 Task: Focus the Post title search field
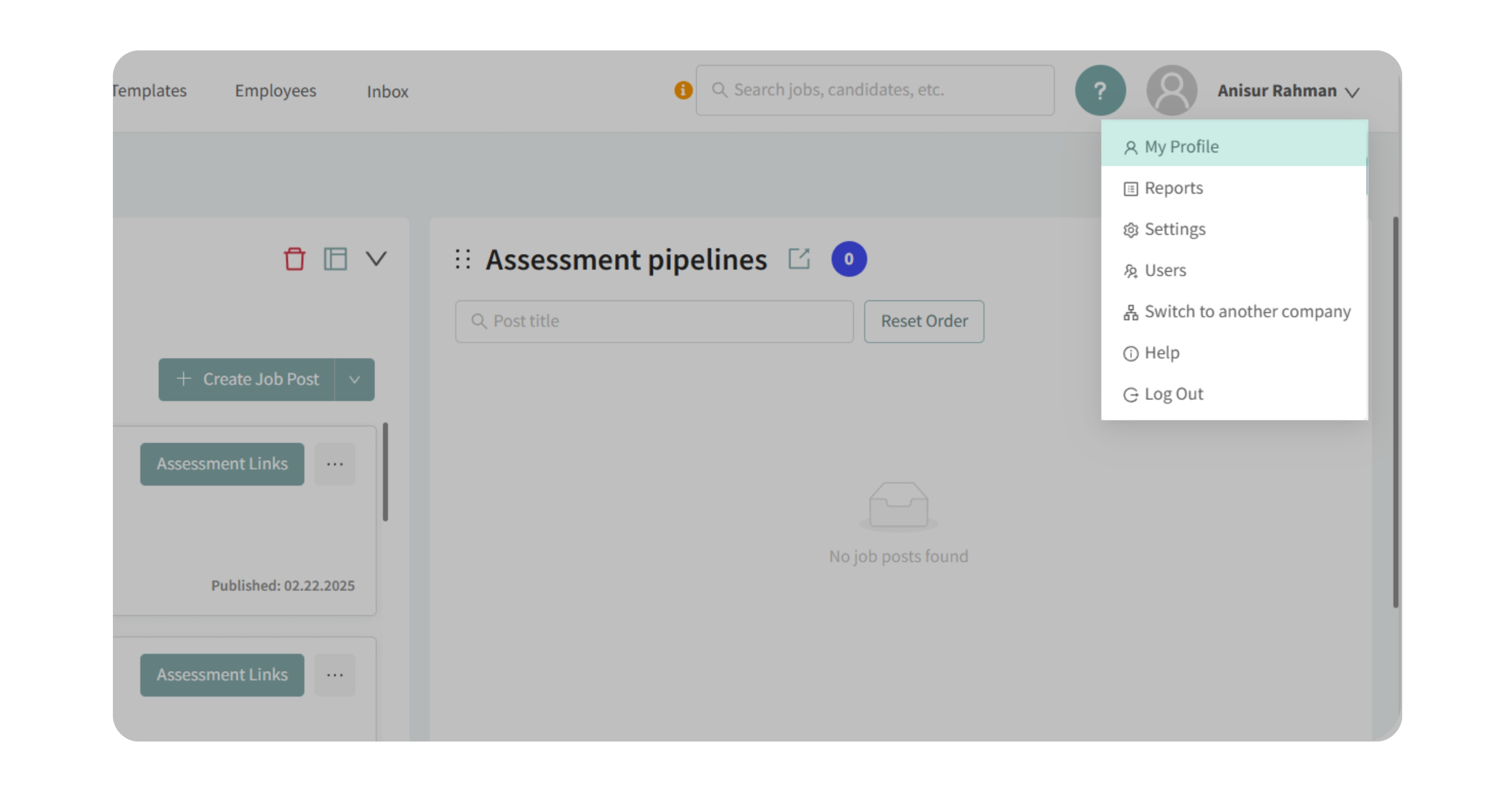[x=654, y=322]
